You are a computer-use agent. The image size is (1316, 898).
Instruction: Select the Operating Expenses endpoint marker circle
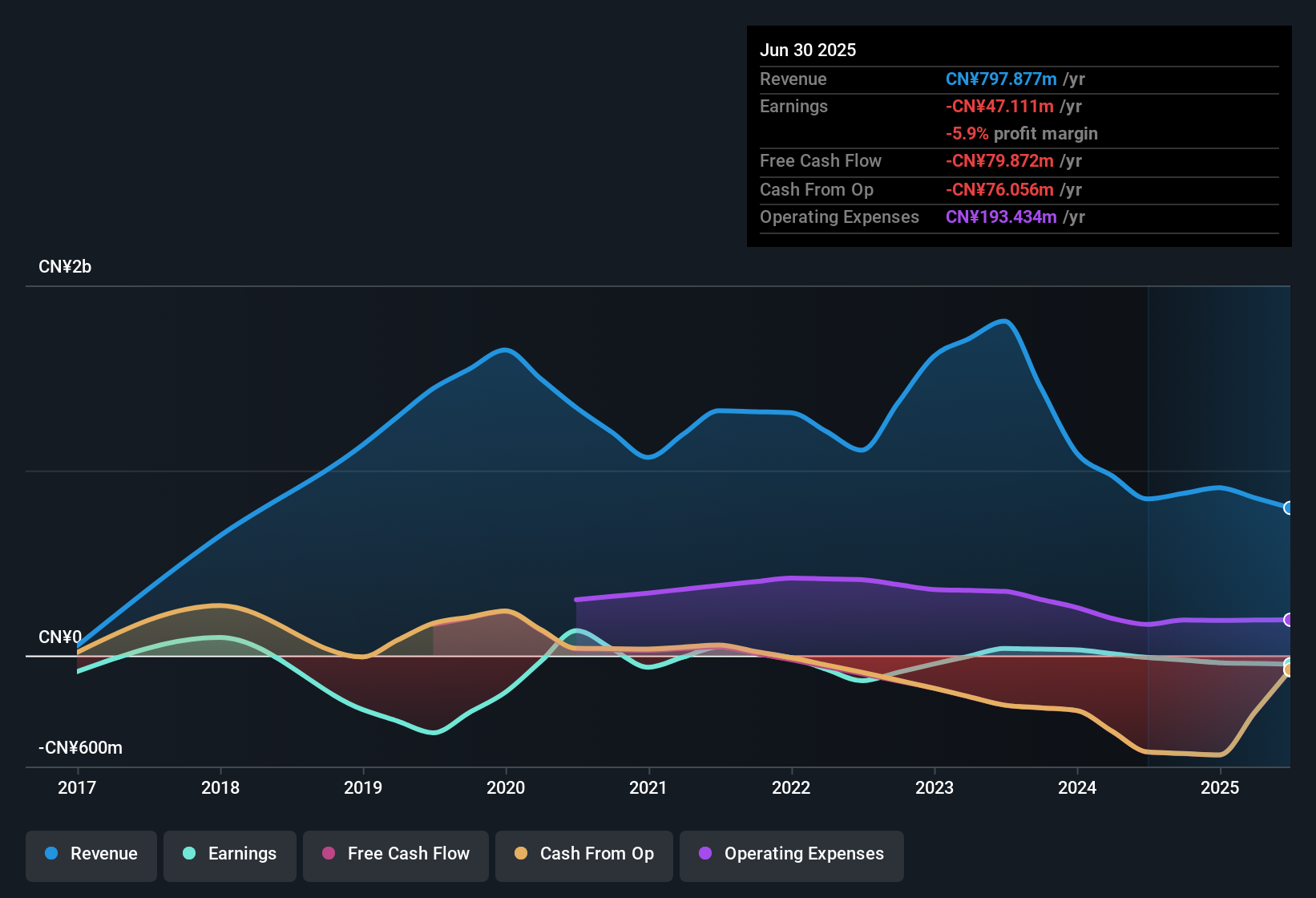(x=1289, y=620)
